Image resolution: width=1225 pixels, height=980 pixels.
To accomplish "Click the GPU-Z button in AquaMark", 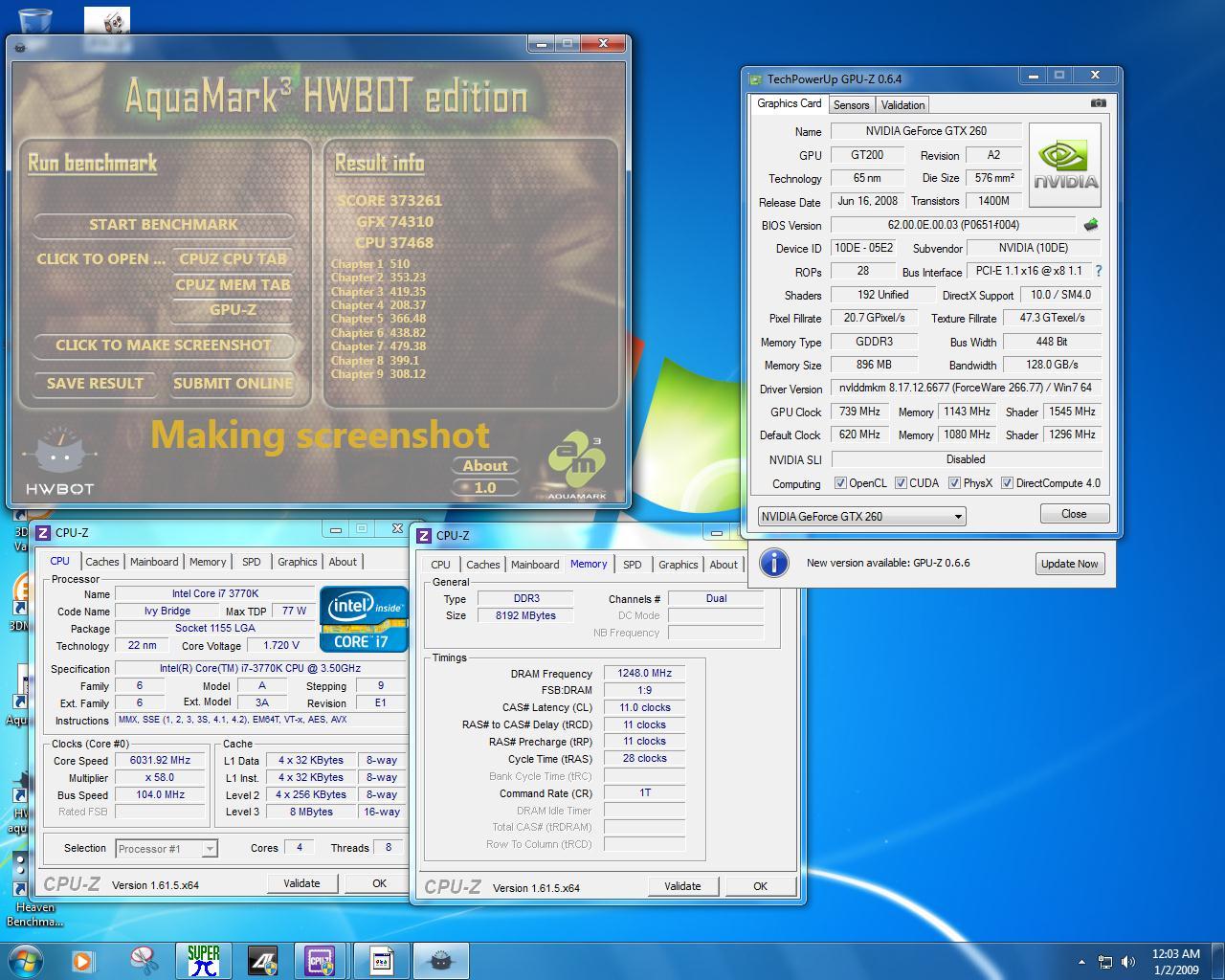I will [233, 309].
